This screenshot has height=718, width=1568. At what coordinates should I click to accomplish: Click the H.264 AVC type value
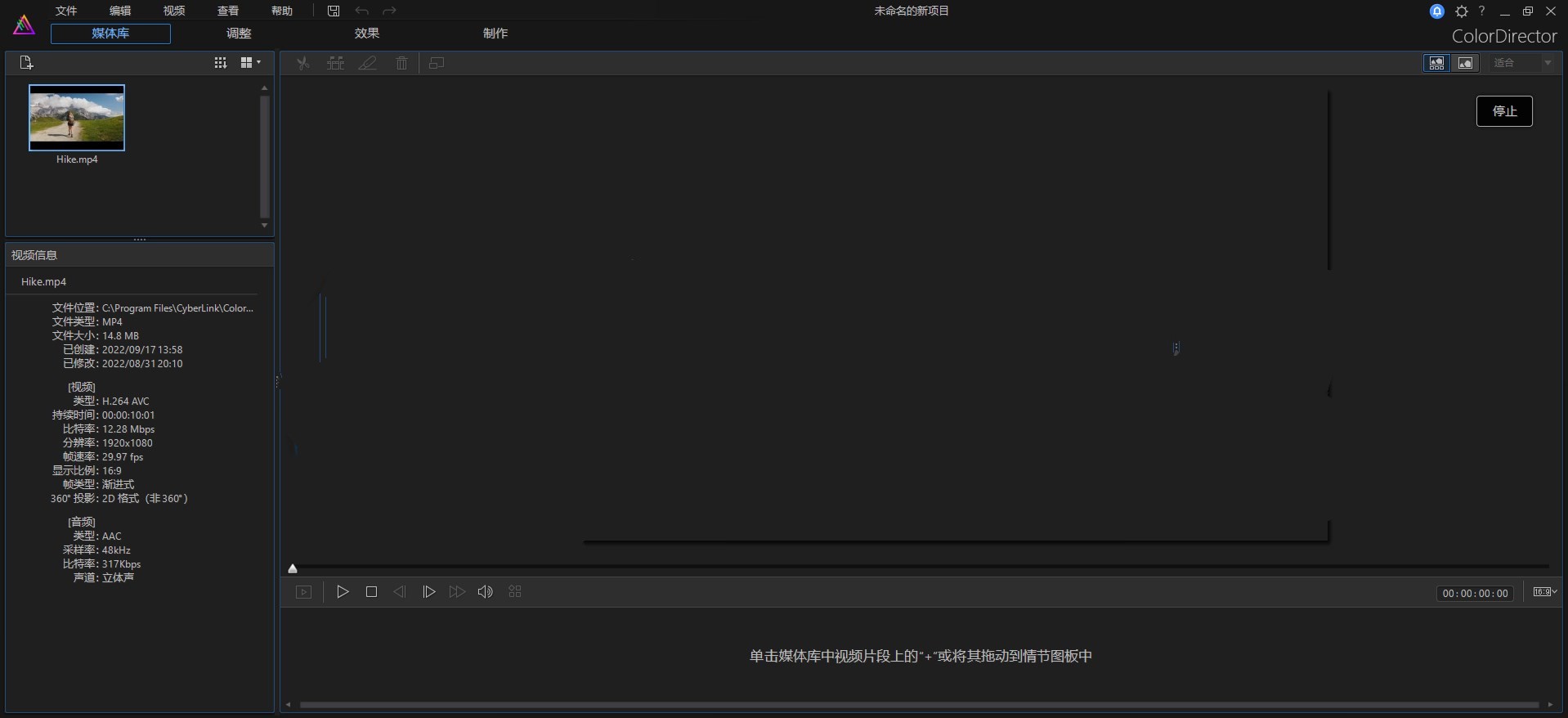[x=126, y=402]
